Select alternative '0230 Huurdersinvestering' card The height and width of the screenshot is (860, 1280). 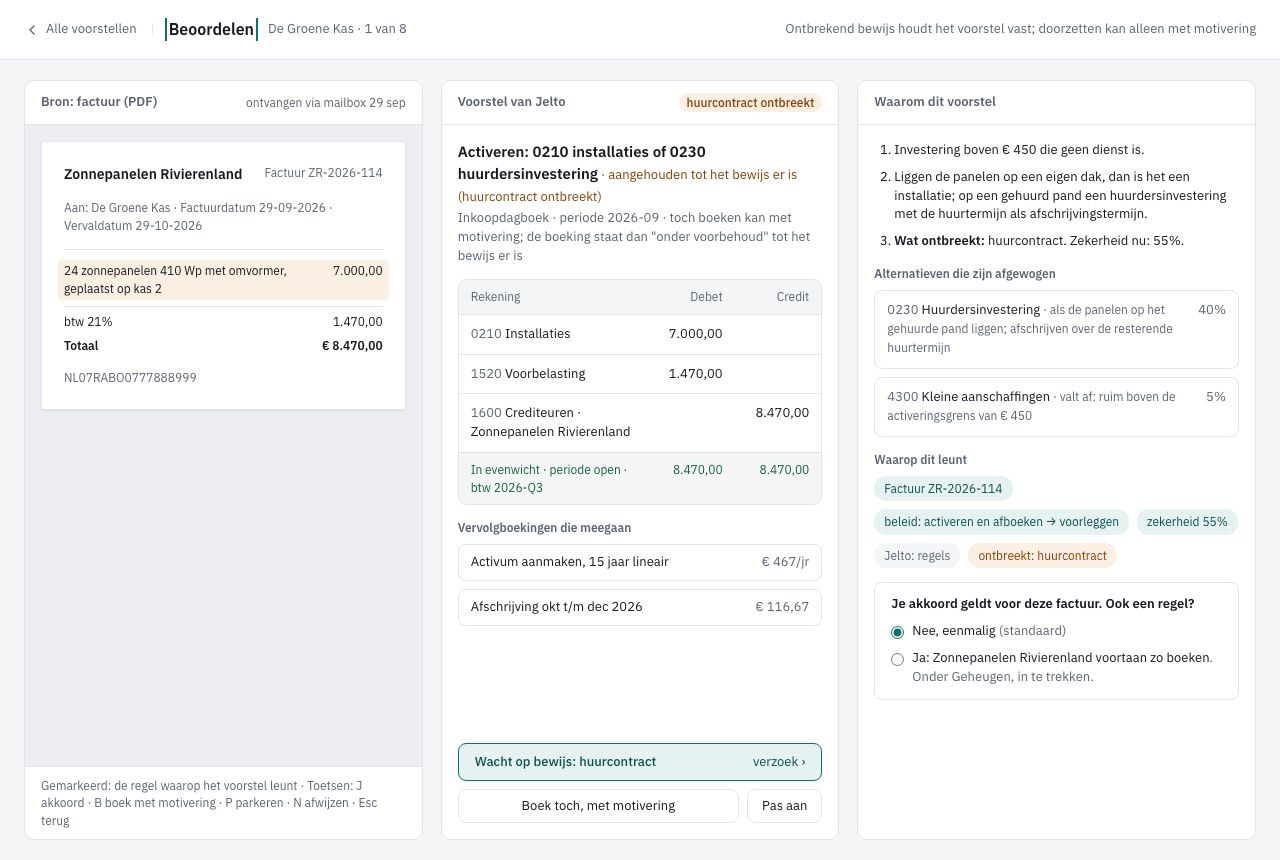pyautogui.click(x=1056, y=329)
